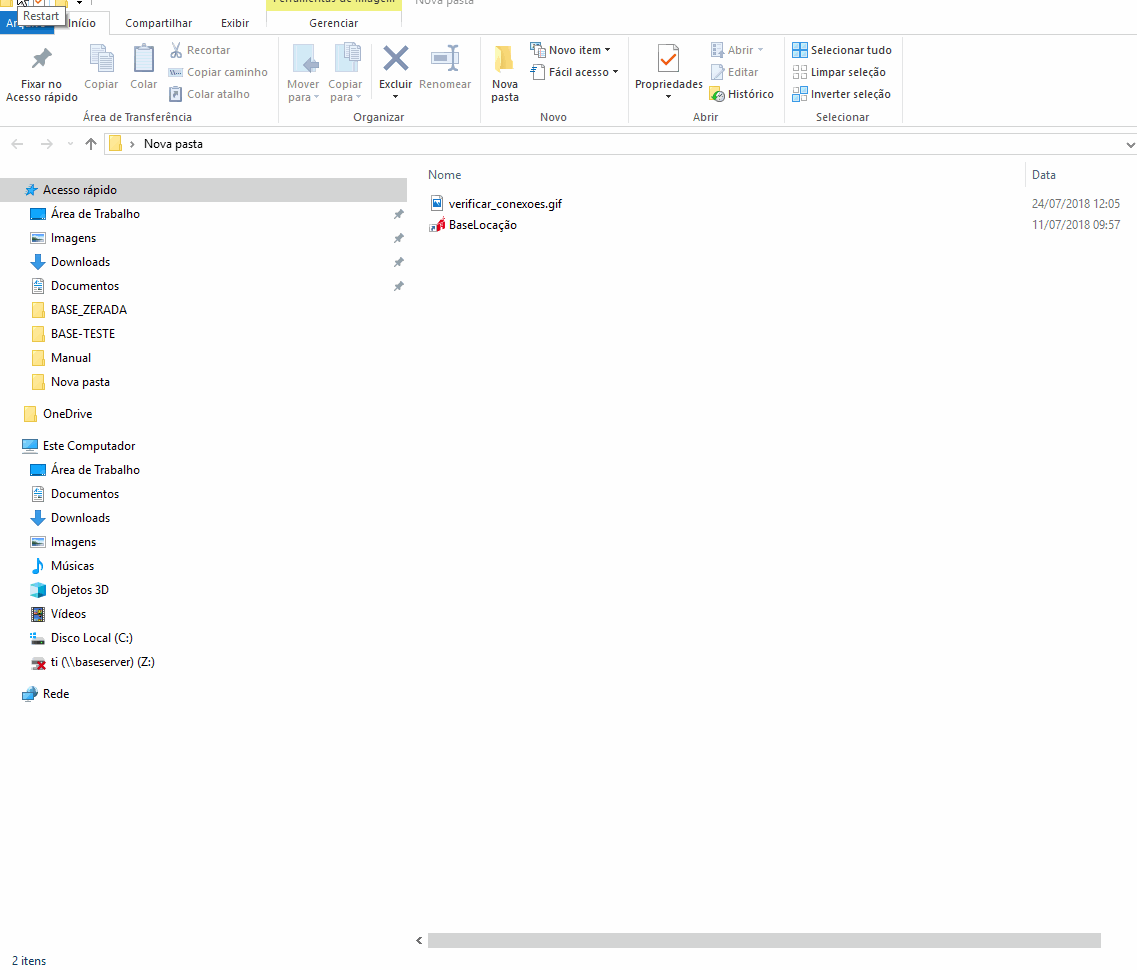Click the Colar clipboard icon
The width and height of the screenshot is (1137, 970).
(x=144, y=59)
